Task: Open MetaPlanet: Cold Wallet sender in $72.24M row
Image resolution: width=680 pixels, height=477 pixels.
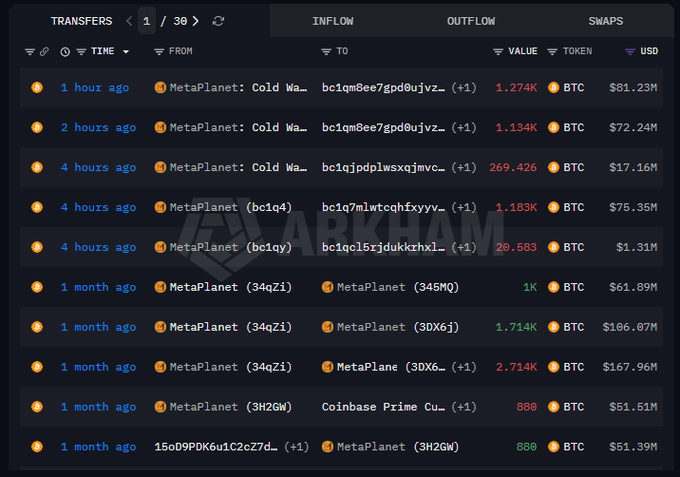Action: pos(238,127)
